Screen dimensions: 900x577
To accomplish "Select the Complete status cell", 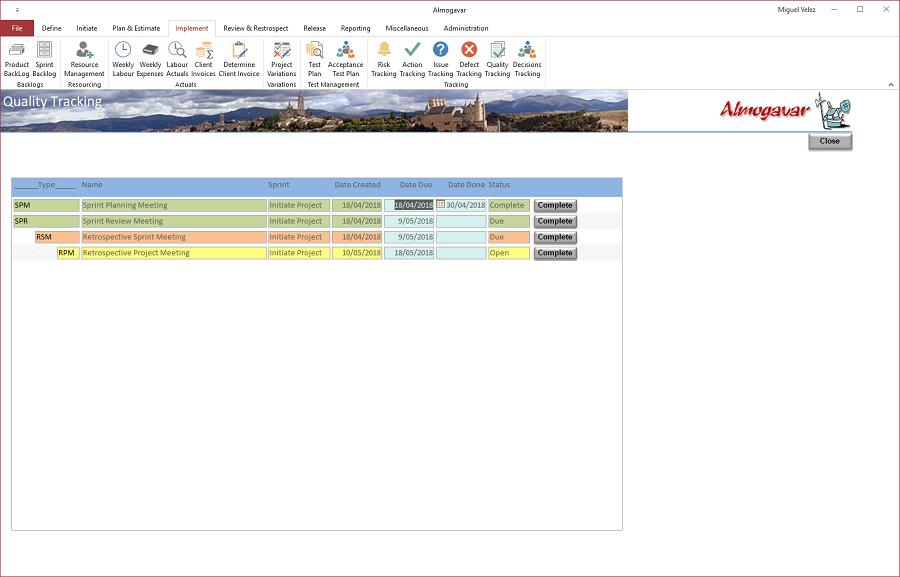I will pos(509,205).
